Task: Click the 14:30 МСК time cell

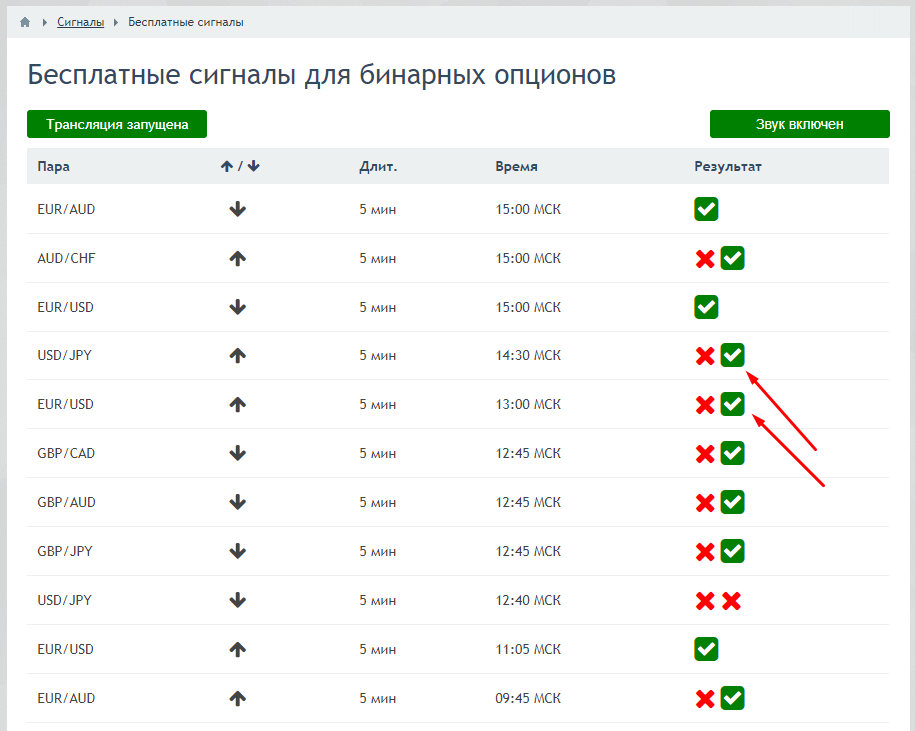Action: coord(528,355)
